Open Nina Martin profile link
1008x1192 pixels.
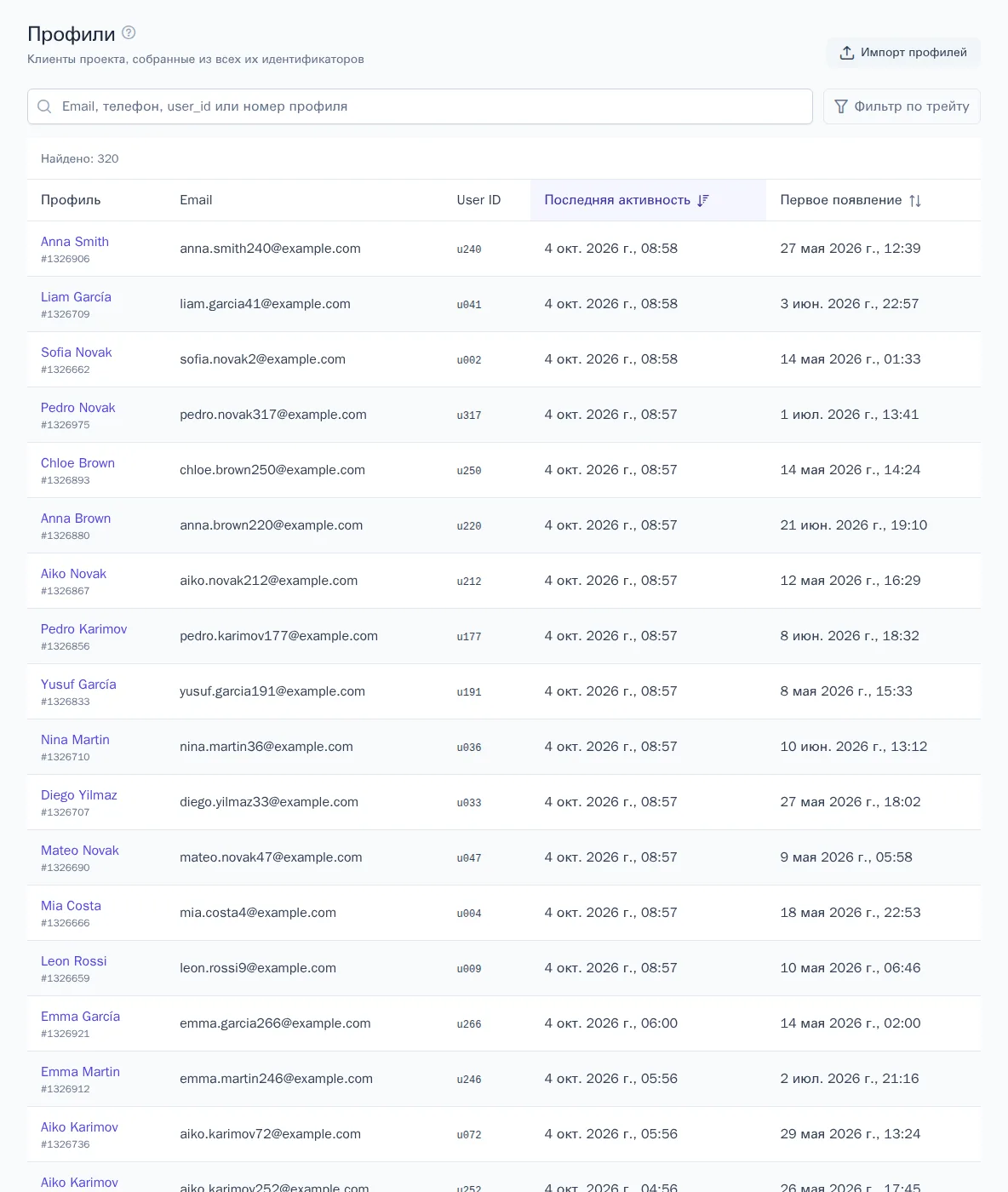click(75, 740)
